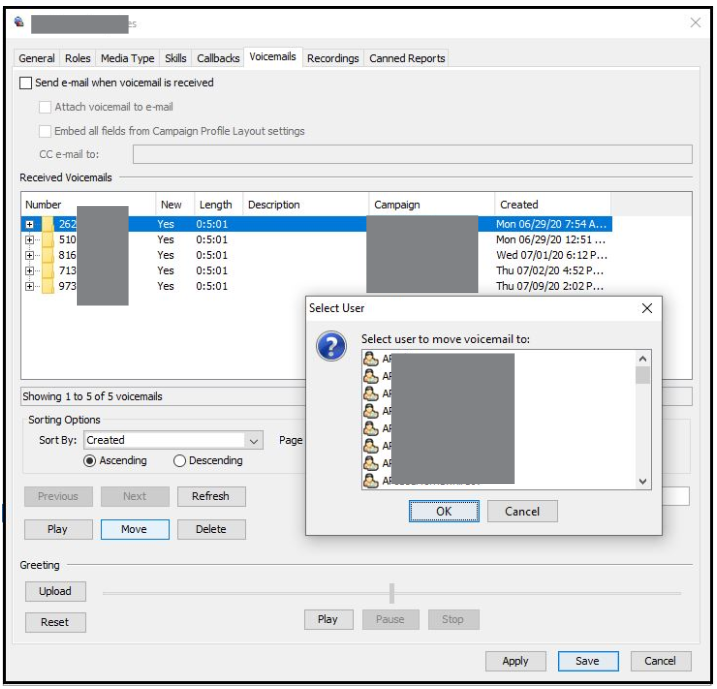This screenshot has height=689, width=717.
Task: Switch to the Skills tab
Action: [x=176, y=59]
